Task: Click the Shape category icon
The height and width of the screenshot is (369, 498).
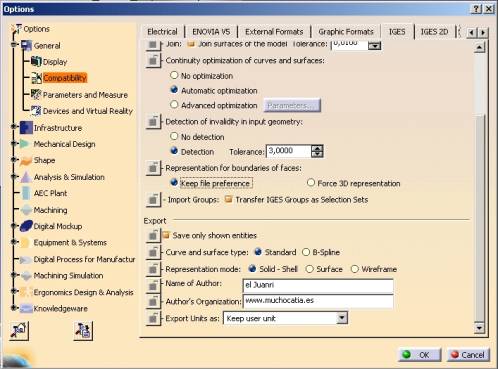Action: click(26, 161)
